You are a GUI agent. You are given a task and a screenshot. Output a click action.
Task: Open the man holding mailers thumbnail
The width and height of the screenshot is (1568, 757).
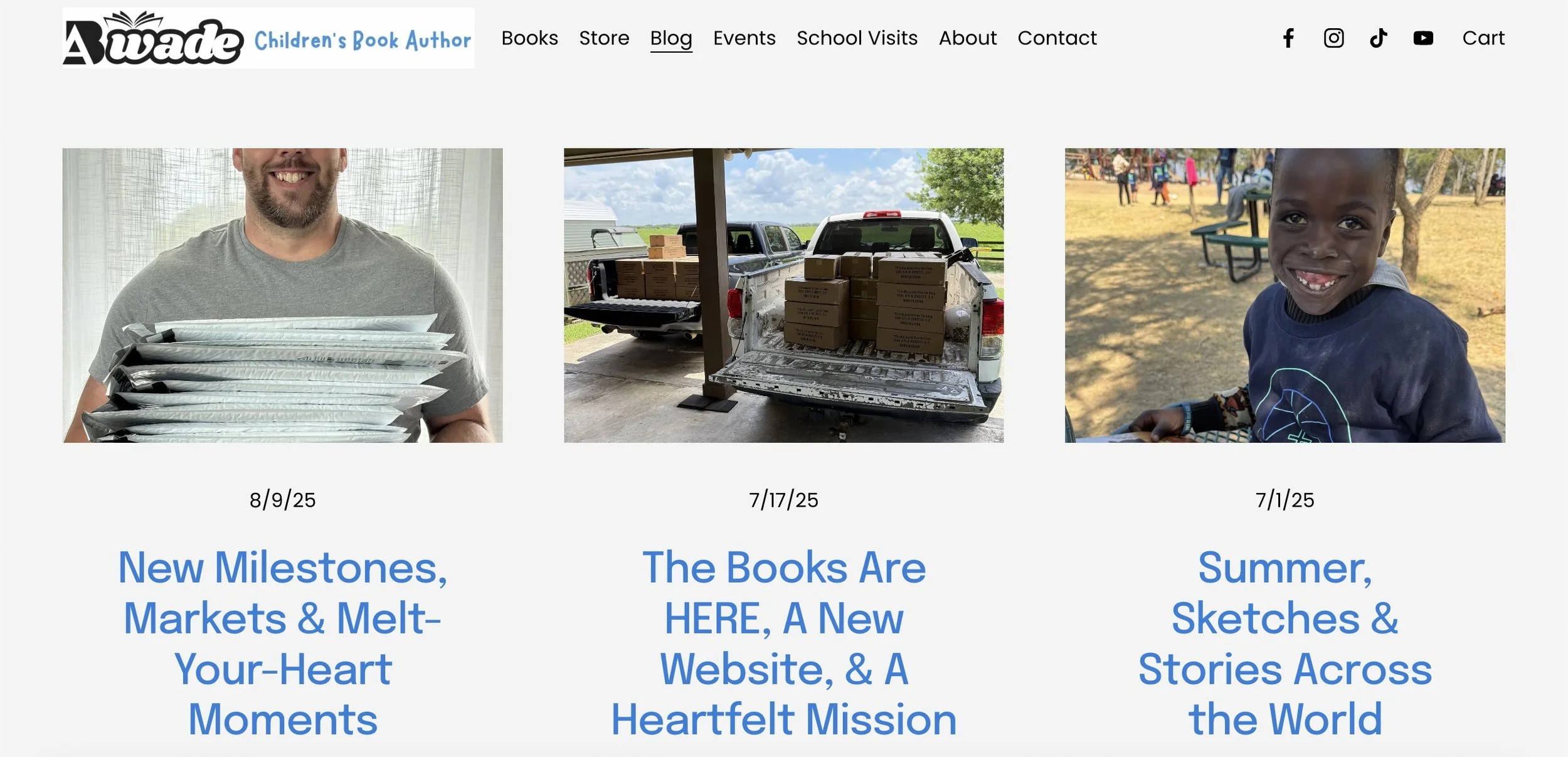(282, 295)
